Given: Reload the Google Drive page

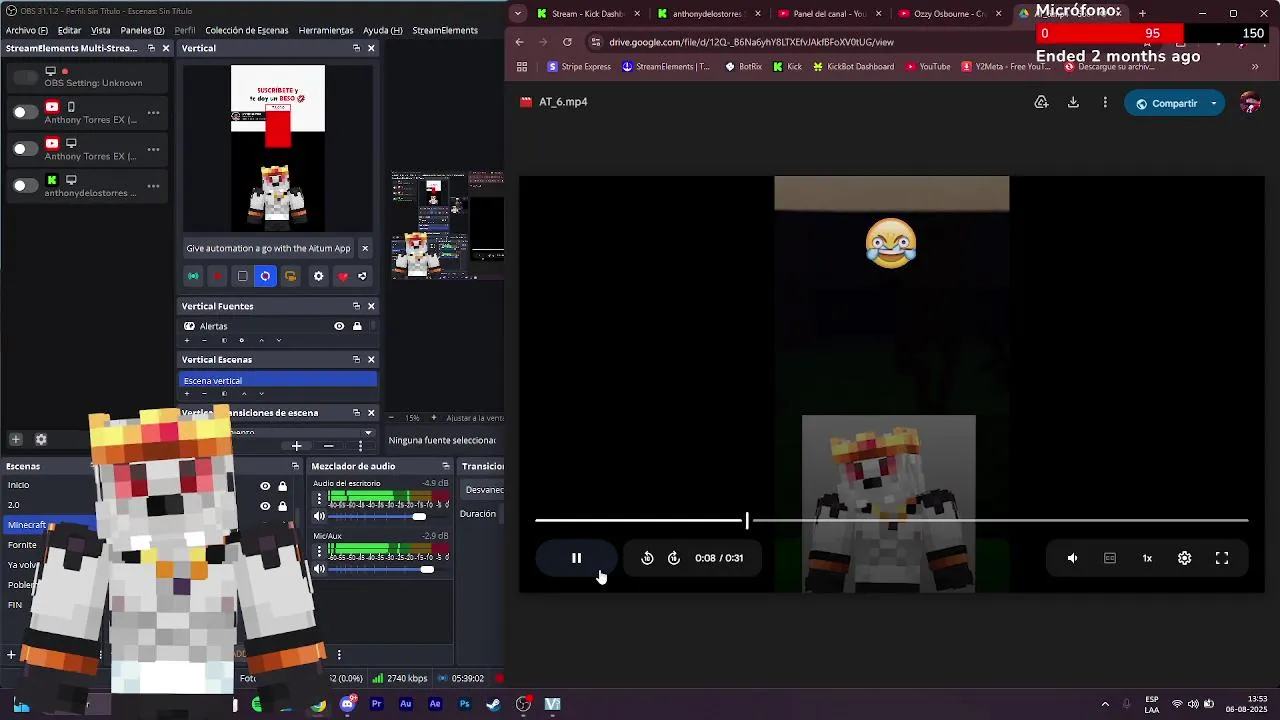Looking at the screenshot, I should coord(567,42).
